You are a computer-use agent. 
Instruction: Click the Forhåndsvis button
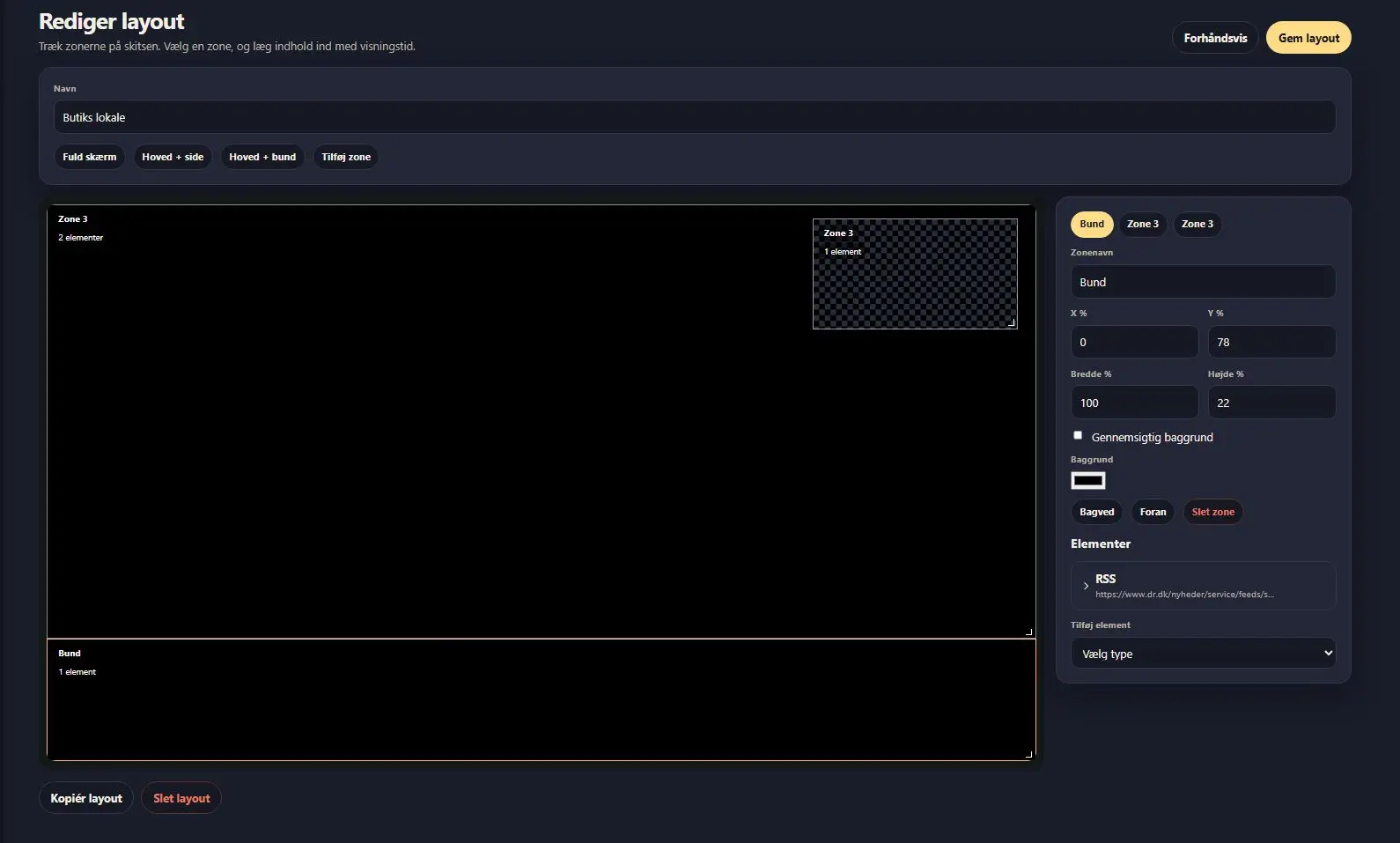pyautogui.click(x=1215, y=38)
